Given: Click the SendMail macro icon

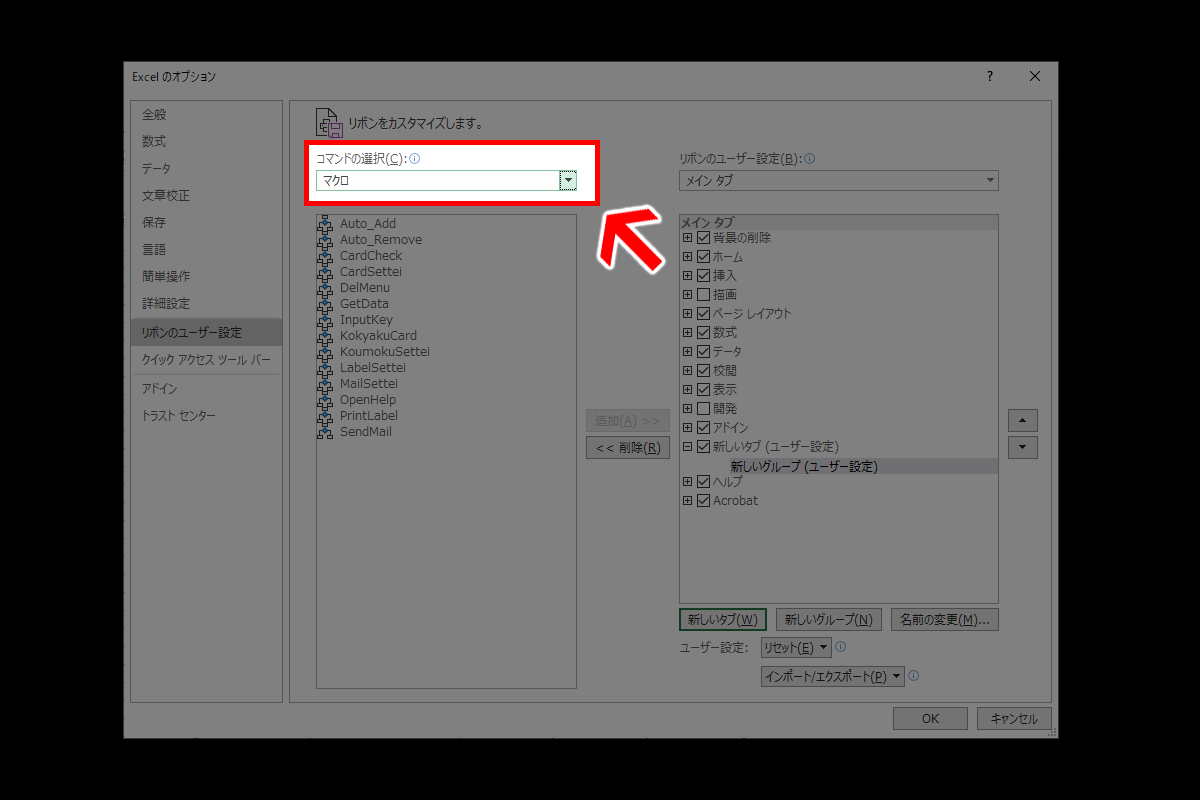Looking at the screenshot, I should (325, 432).
